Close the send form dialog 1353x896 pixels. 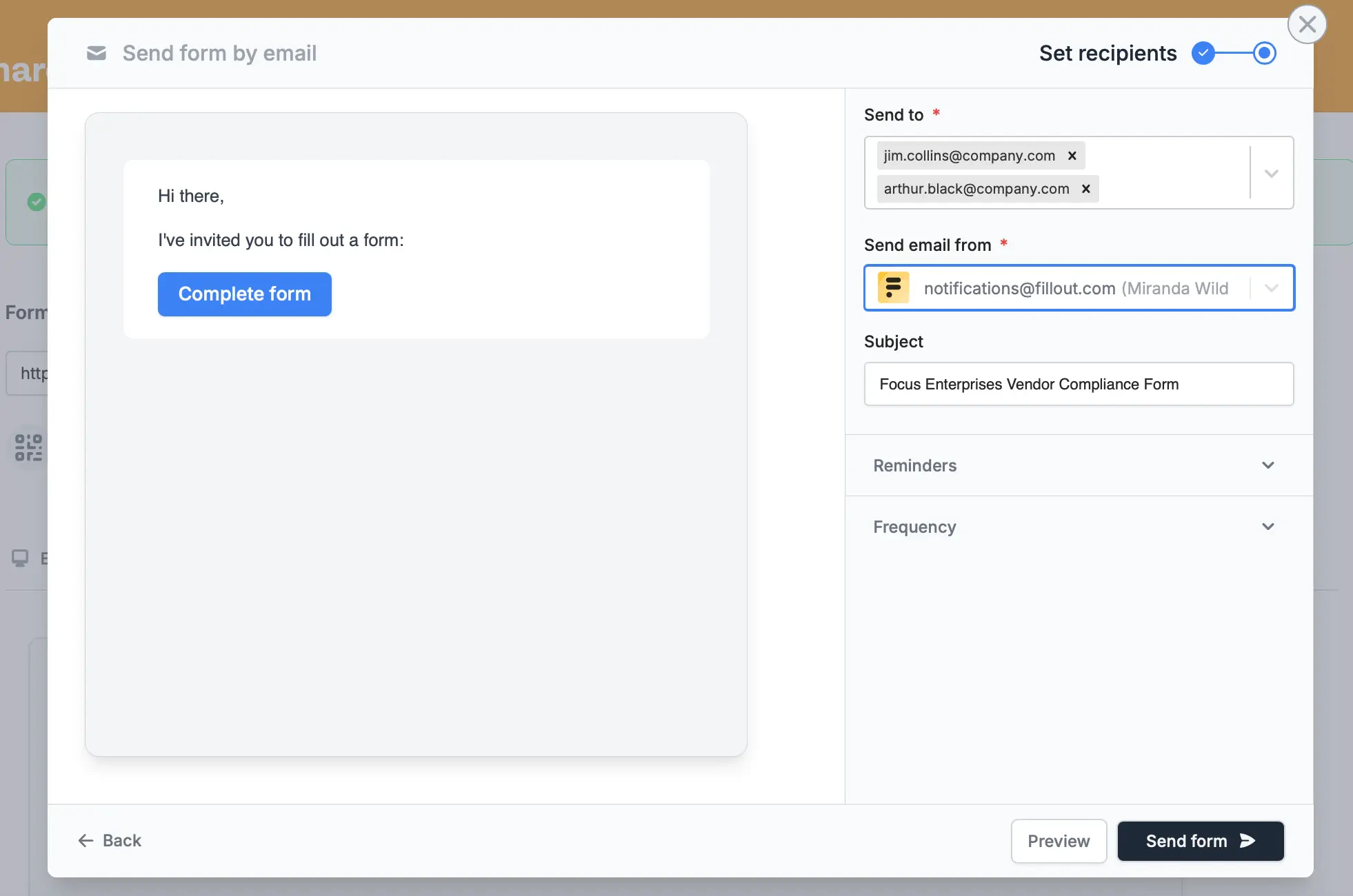[x=1307, y=25]
